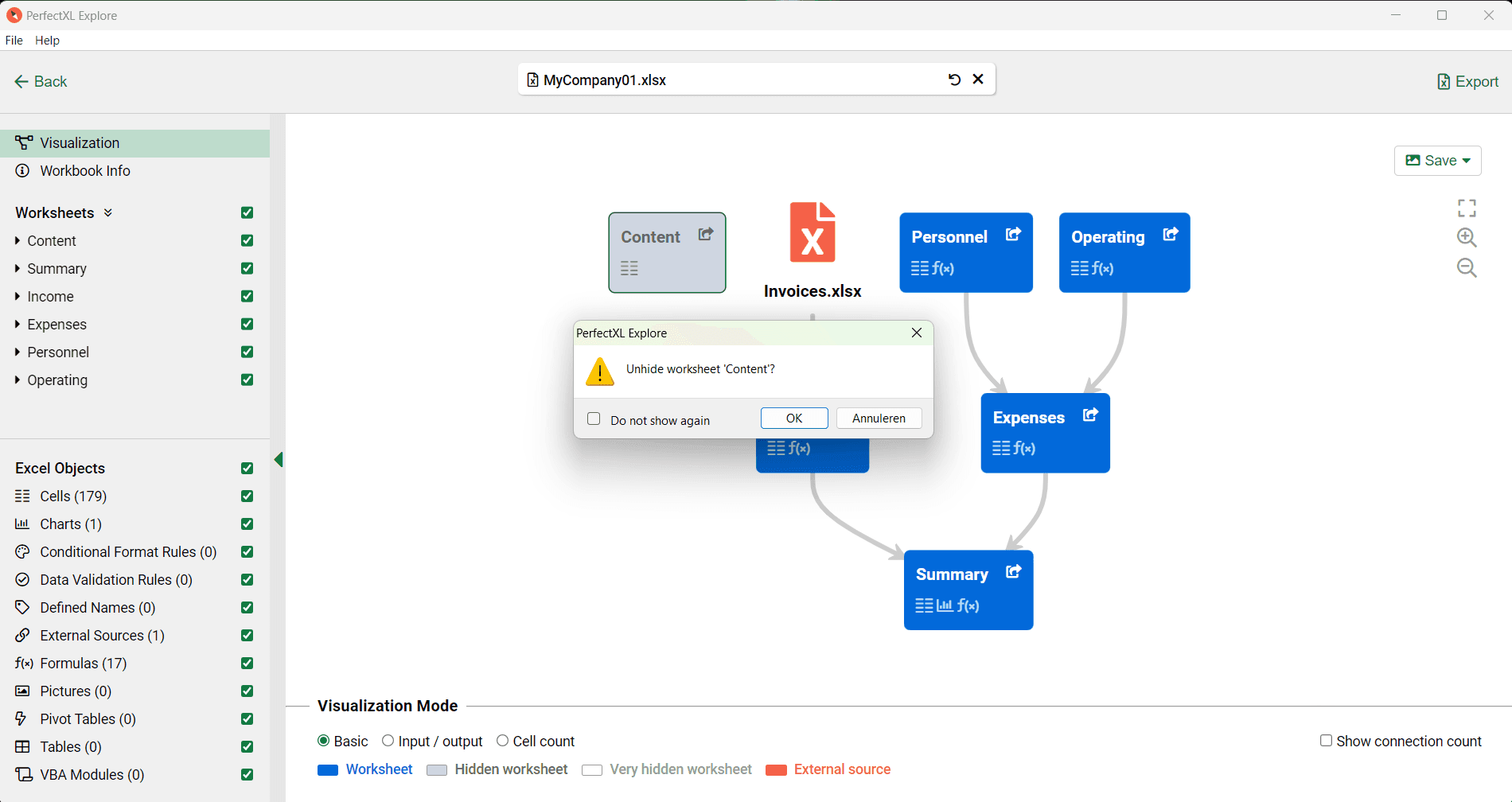Click the fullscreen fit-to-view icon
This screenshot has width=1512, height=802.
(1467, 208)
